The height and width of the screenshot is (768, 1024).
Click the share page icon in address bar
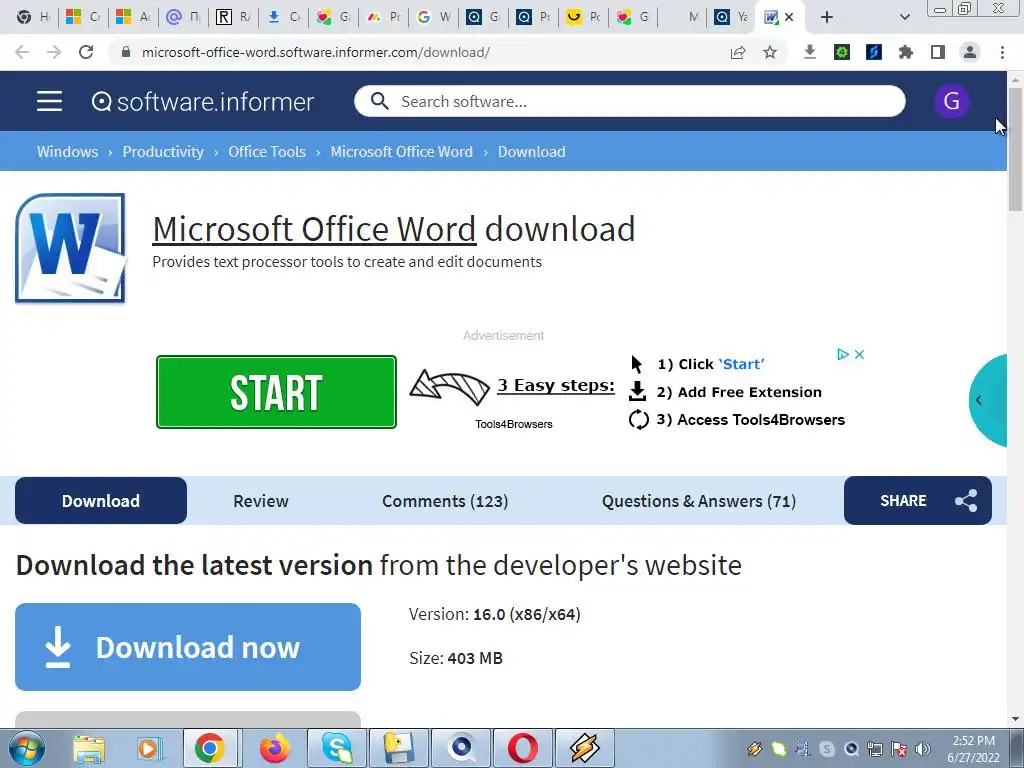(738, 52)
